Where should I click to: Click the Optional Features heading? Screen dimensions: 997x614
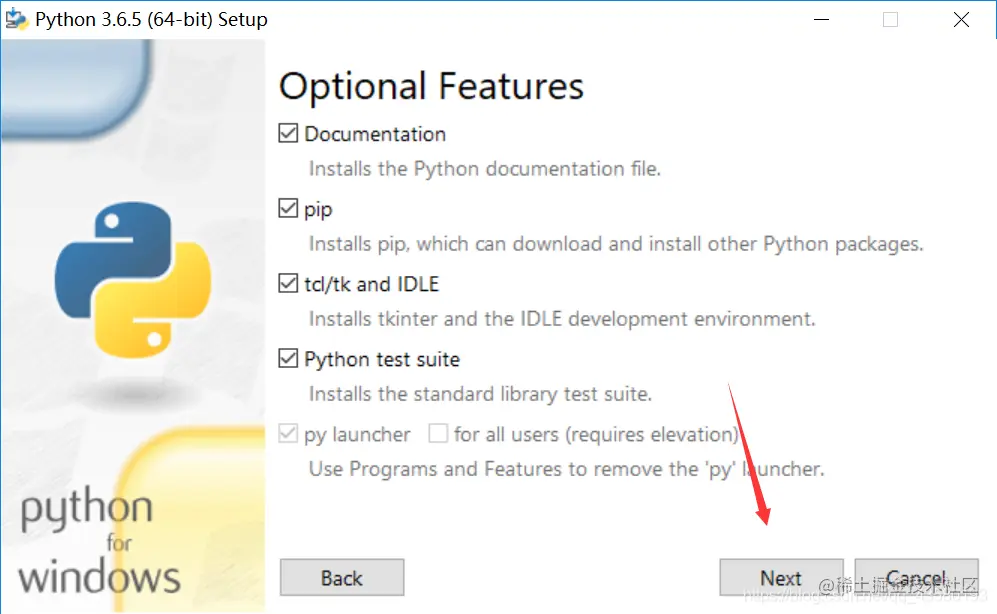click(x=431, y=86)
